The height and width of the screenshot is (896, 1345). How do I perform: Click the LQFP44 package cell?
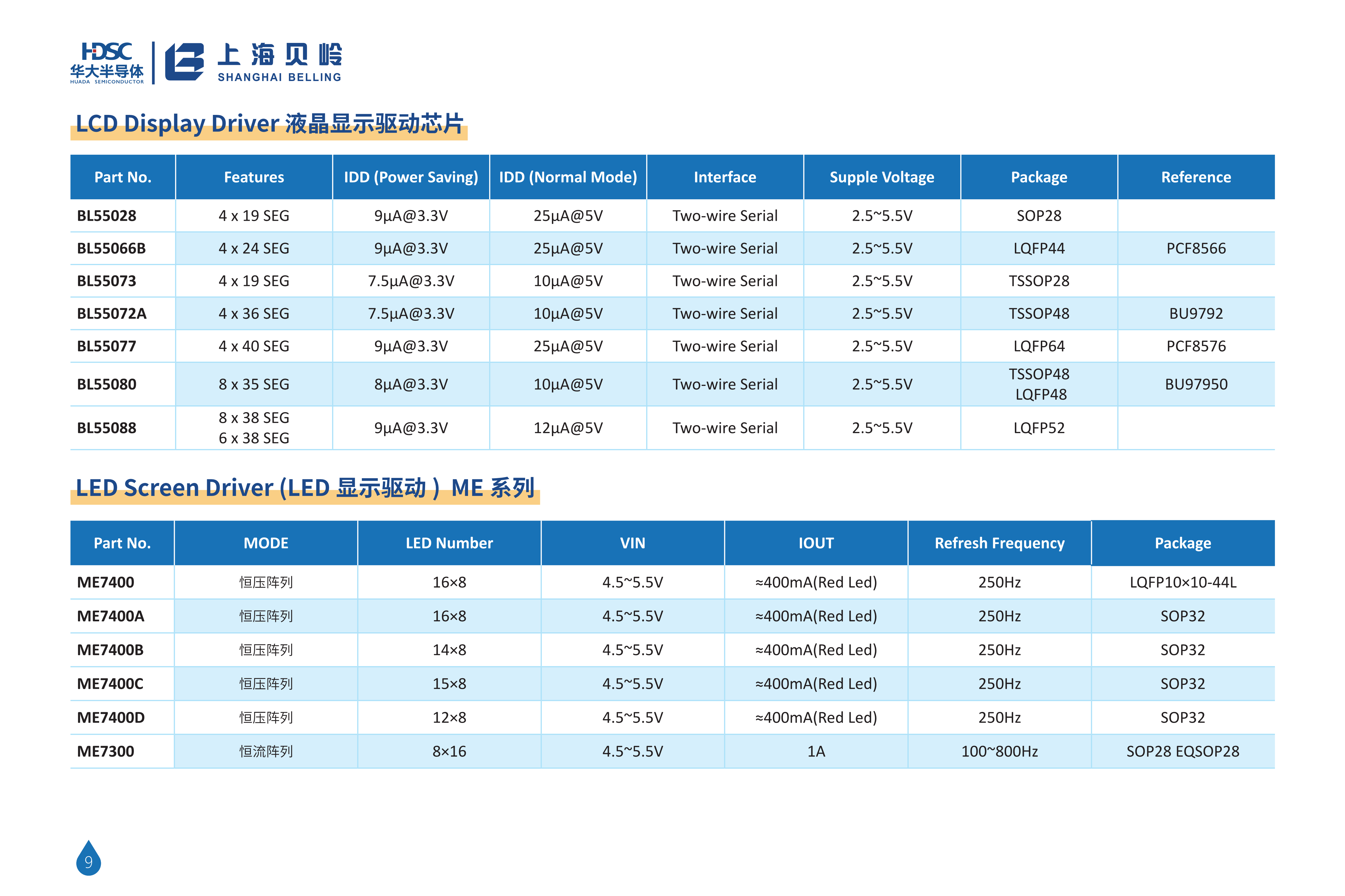1039,249
